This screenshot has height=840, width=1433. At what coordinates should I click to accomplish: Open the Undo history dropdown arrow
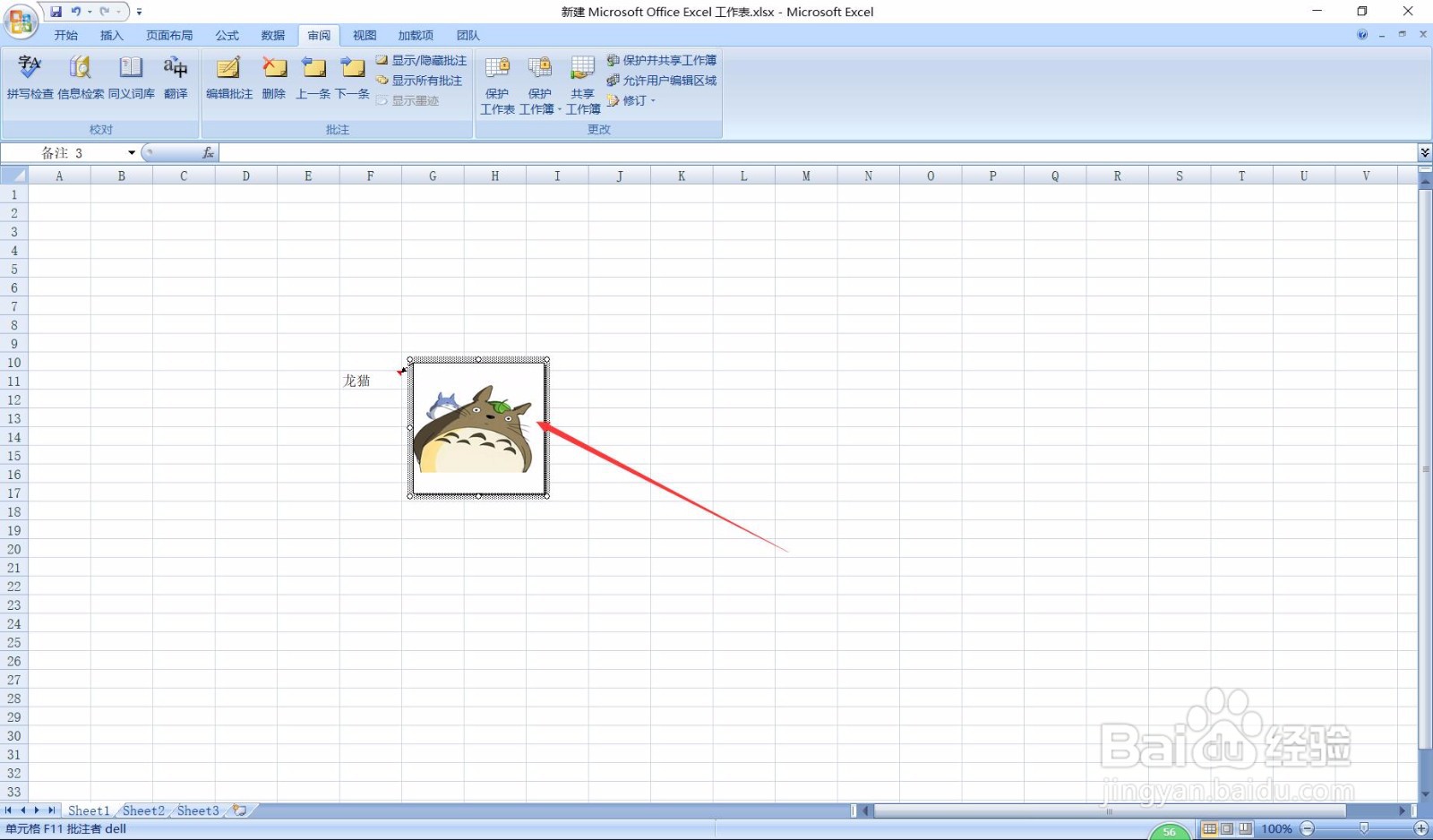click(90, 12)
